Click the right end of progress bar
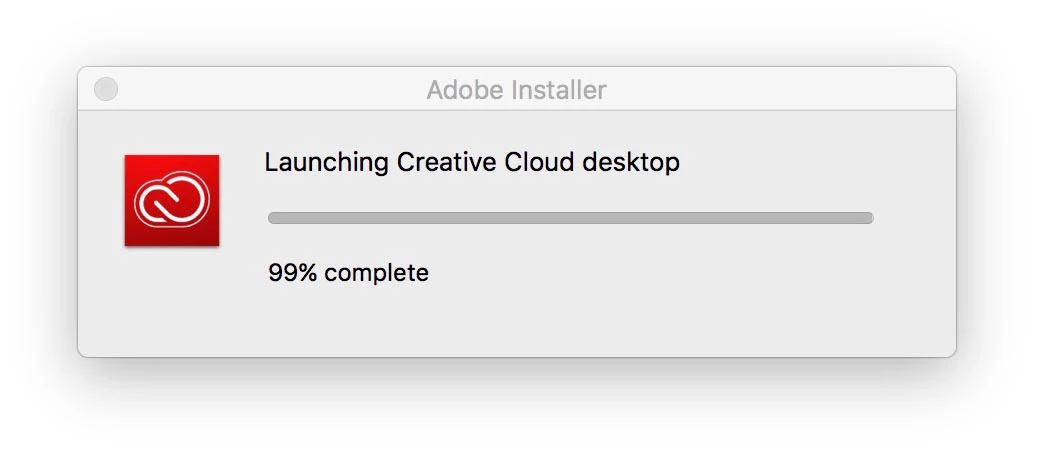The height and width of the screenshot is (452, 1045). [868, 218]
